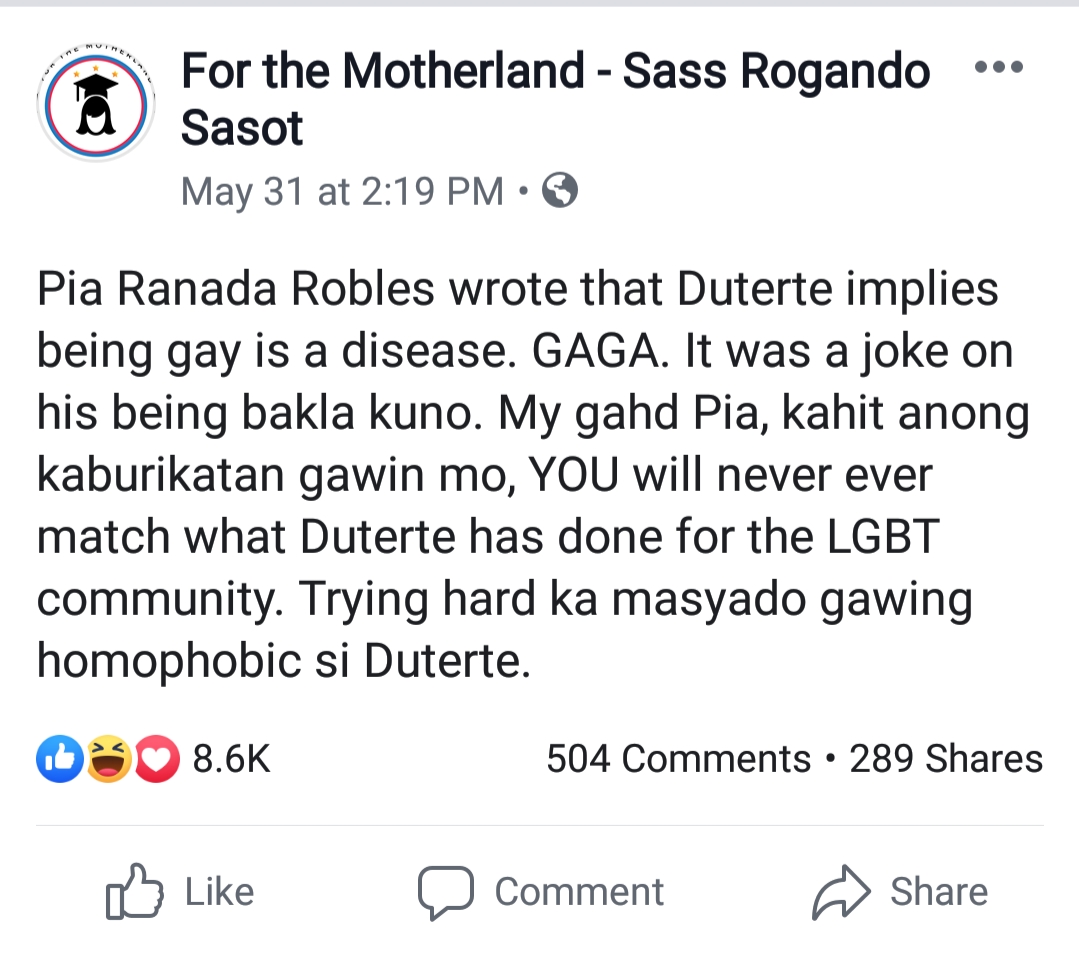
Task: Click the post's first line mentioning Pia Ranada Robles
Action: (517, 289)
